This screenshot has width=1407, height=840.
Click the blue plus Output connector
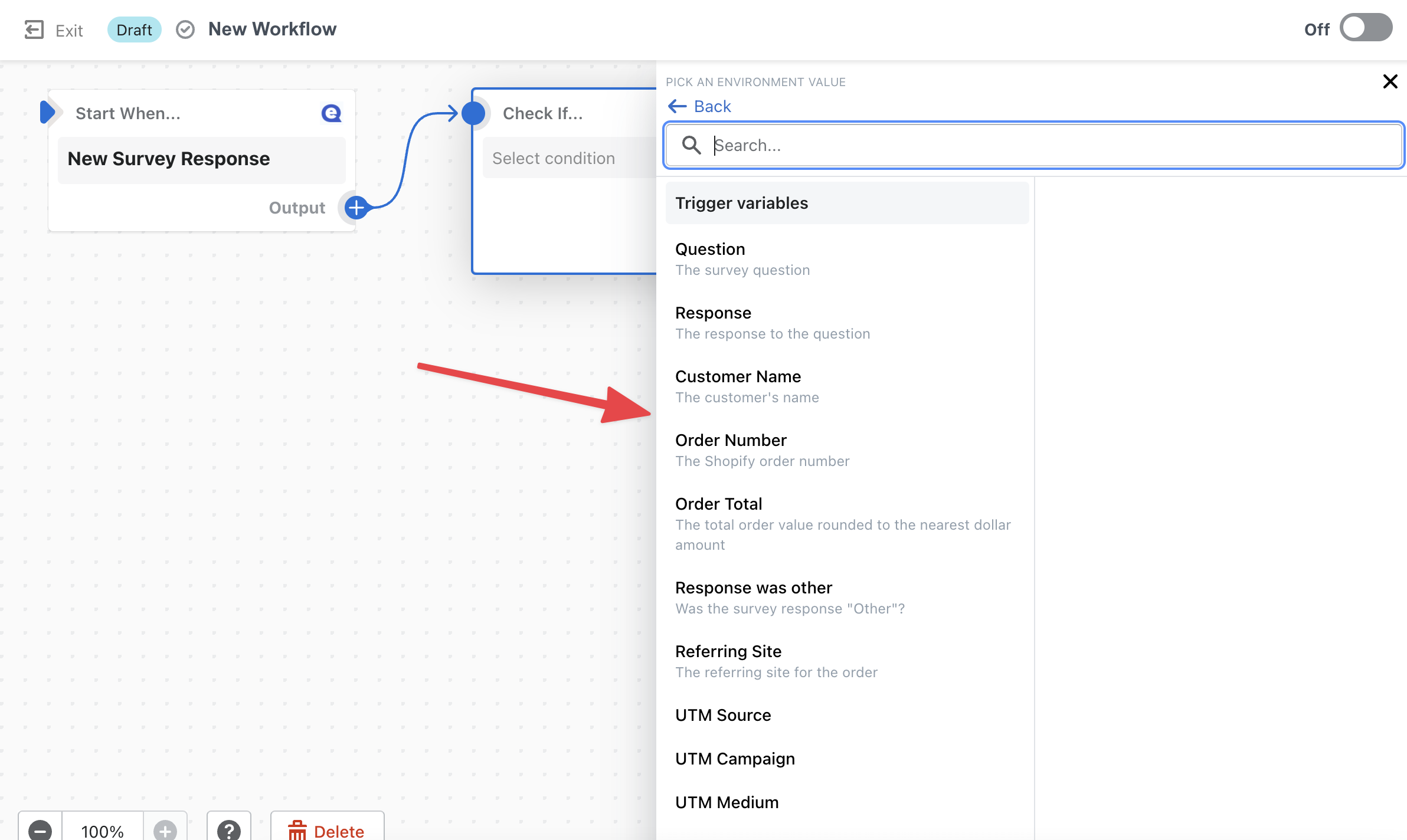pos(356,207)
